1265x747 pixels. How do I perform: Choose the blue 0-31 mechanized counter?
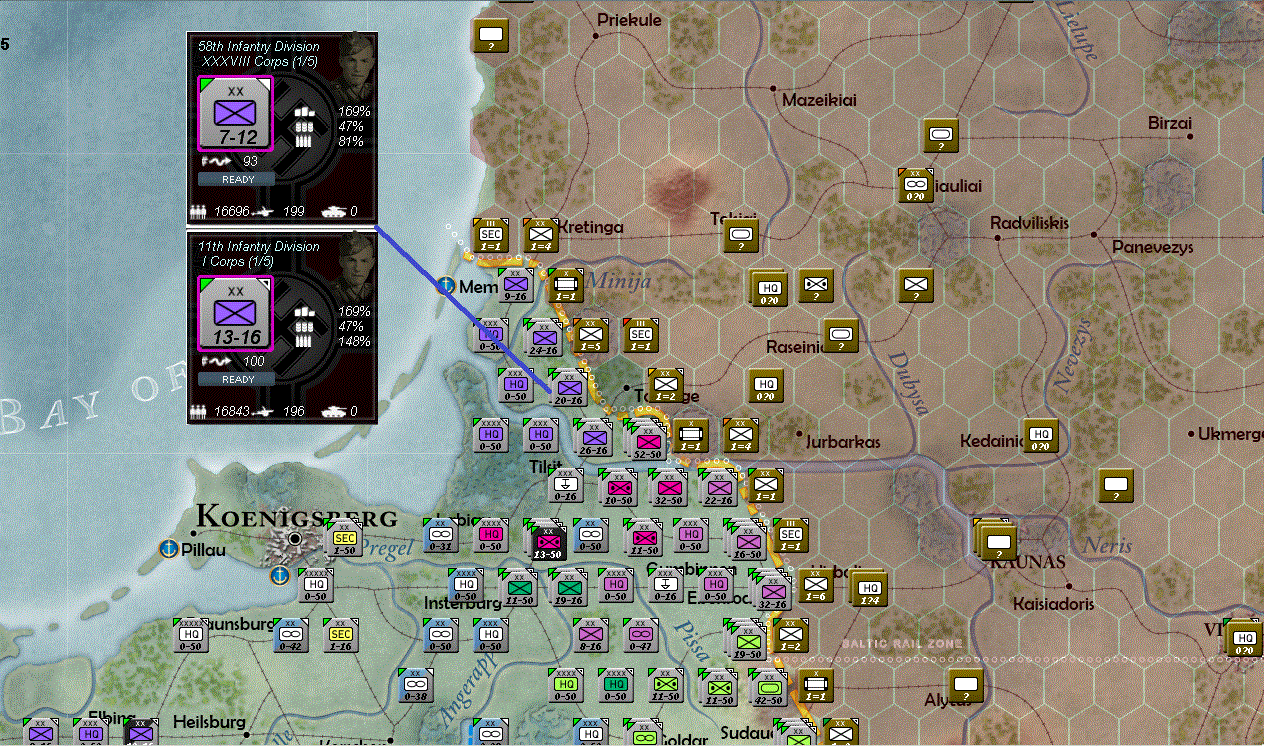[441, 535]
